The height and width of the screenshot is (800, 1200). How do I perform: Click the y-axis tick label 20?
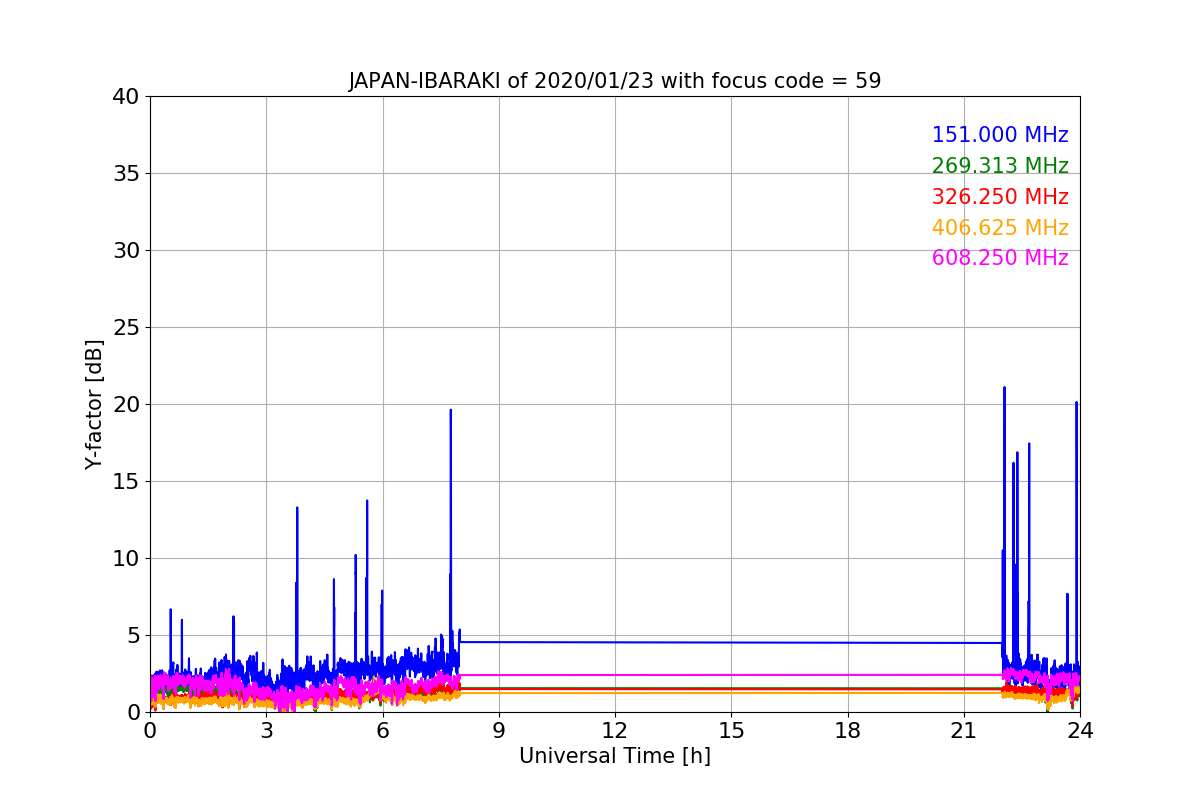click(126, 405)
